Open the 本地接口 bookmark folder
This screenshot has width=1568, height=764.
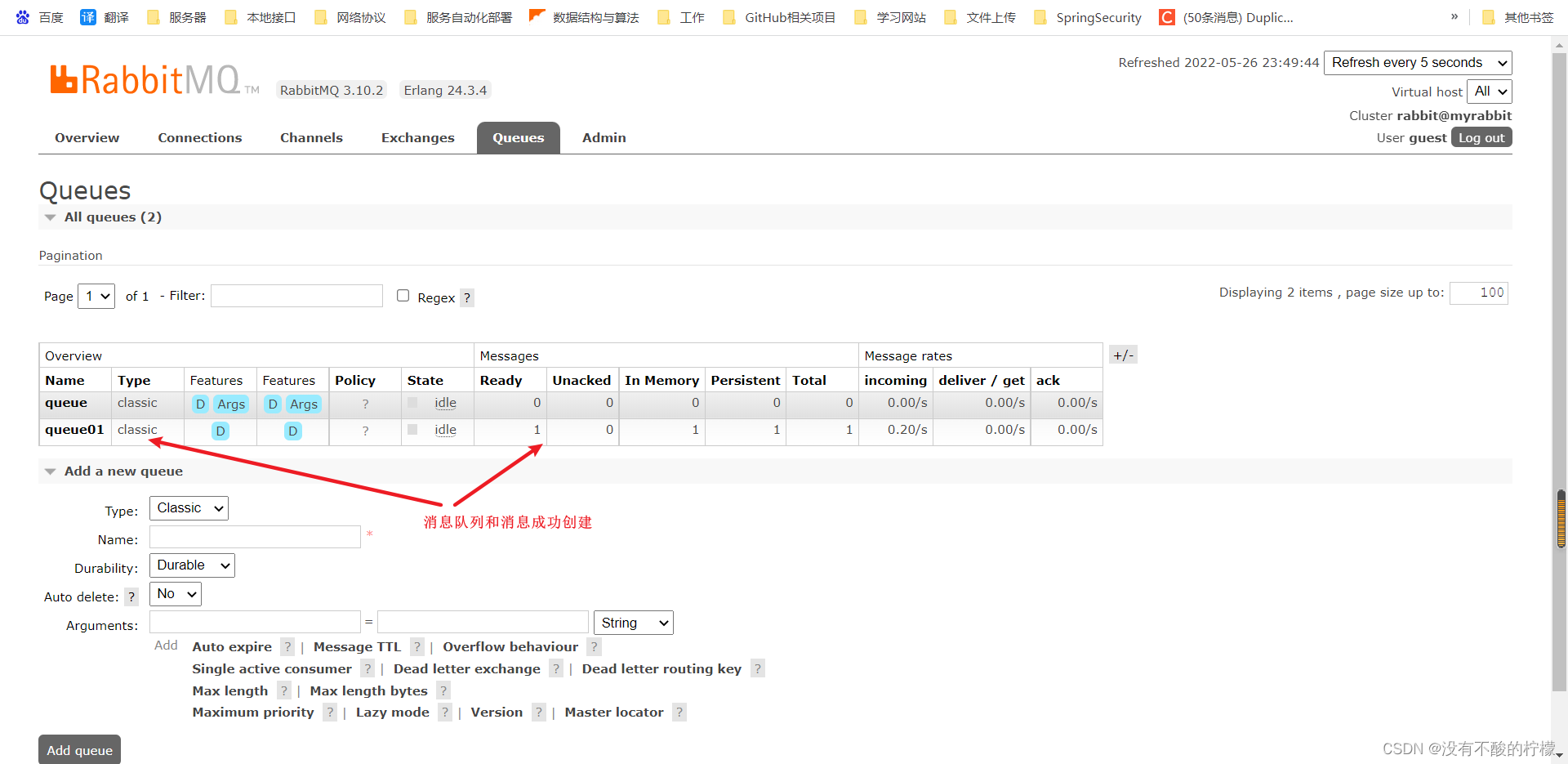(x=260, y=17)
